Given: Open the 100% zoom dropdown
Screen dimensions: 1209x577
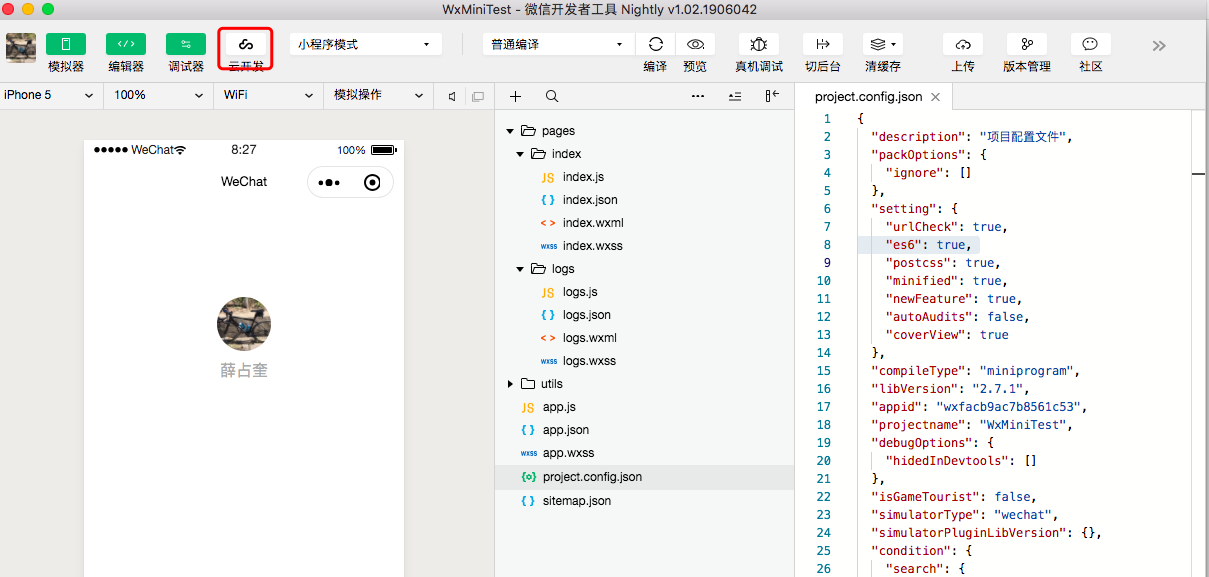Looking at the screenshot, I should [156, 95].
